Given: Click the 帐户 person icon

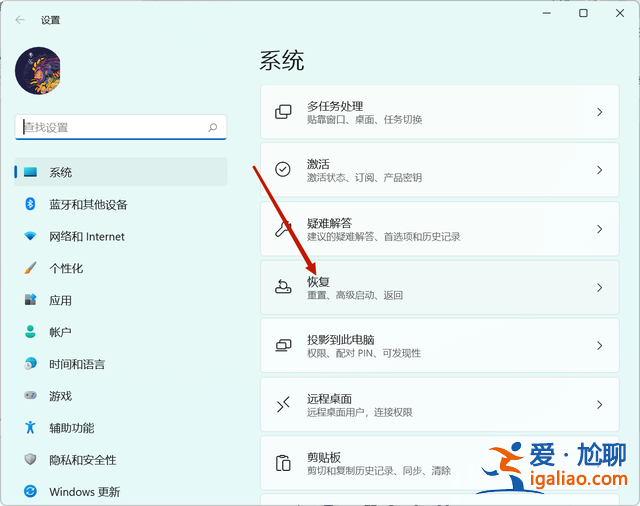Looking at the screenshot, I should [x=30, y=331].
